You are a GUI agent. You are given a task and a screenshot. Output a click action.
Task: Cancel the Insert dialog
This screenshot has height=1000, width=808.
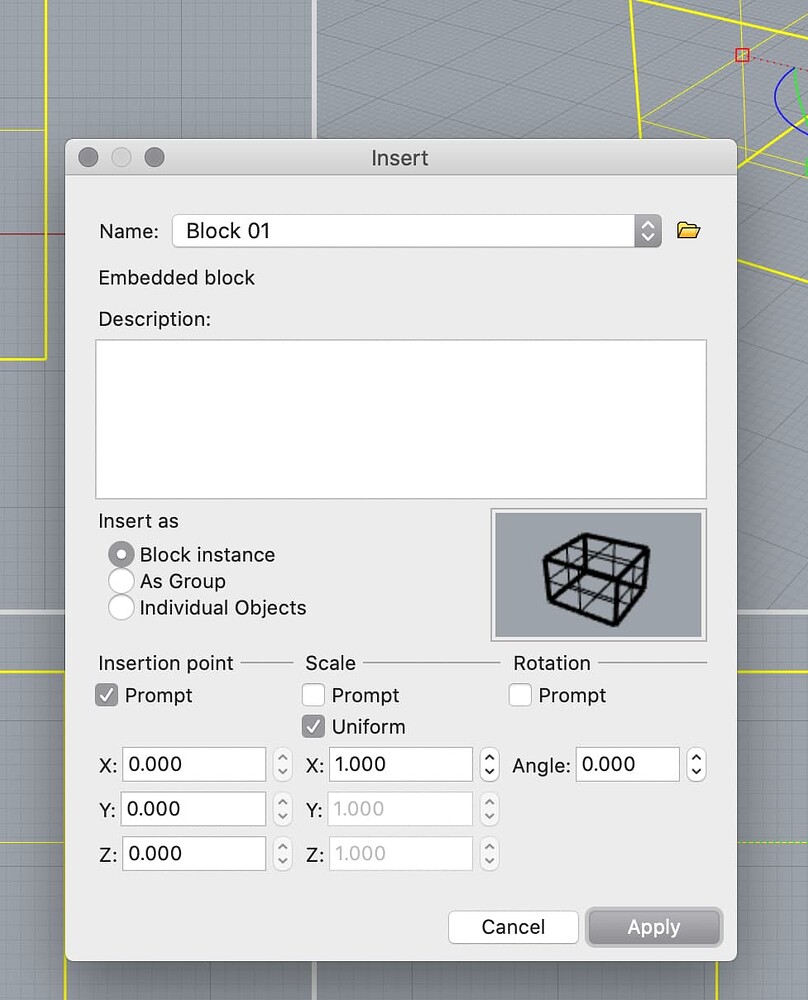(513, 927)
